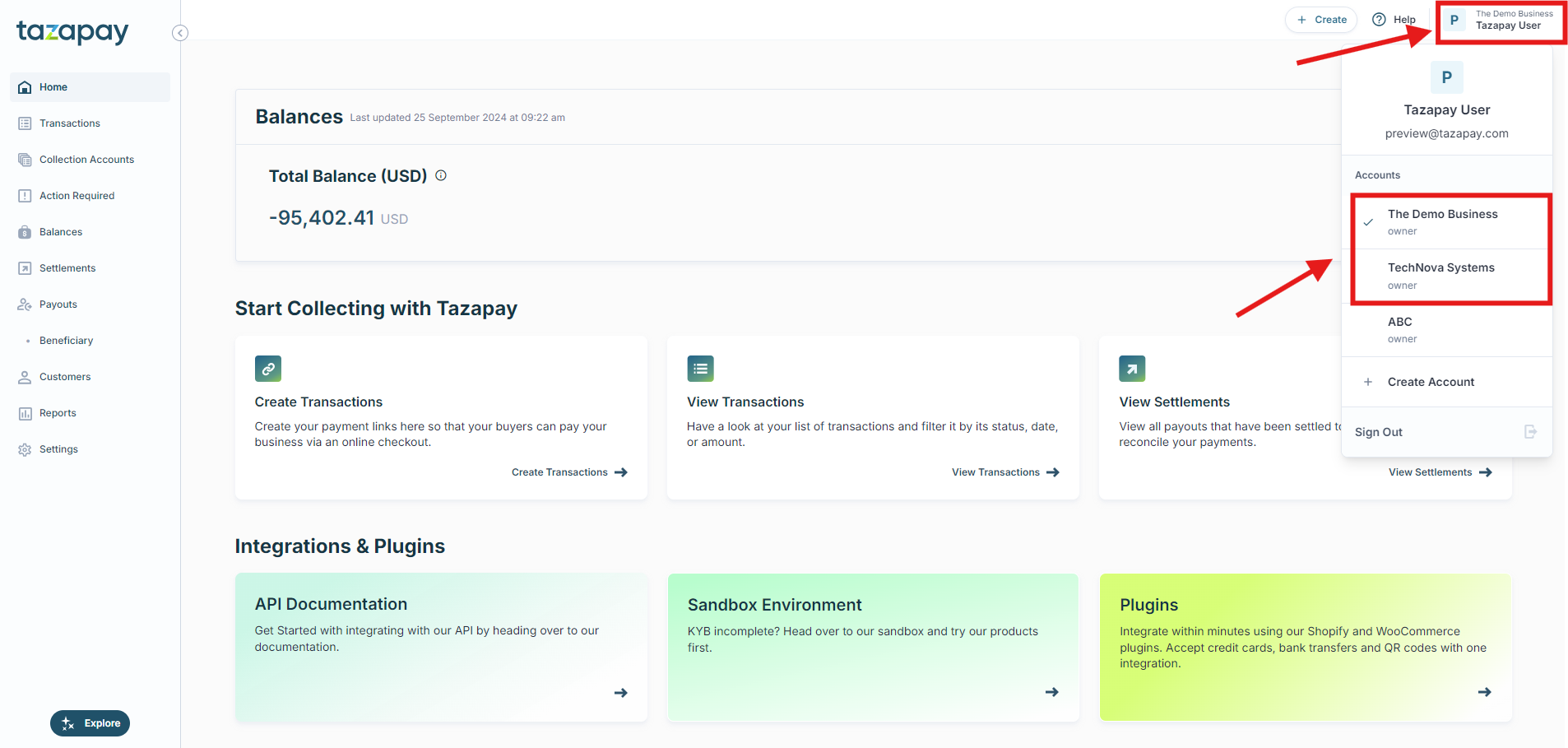Image resolution: width=1568 pixels, height=748 pixels.
Task: Click the -95,402.41 balance value
Action: 322,218
